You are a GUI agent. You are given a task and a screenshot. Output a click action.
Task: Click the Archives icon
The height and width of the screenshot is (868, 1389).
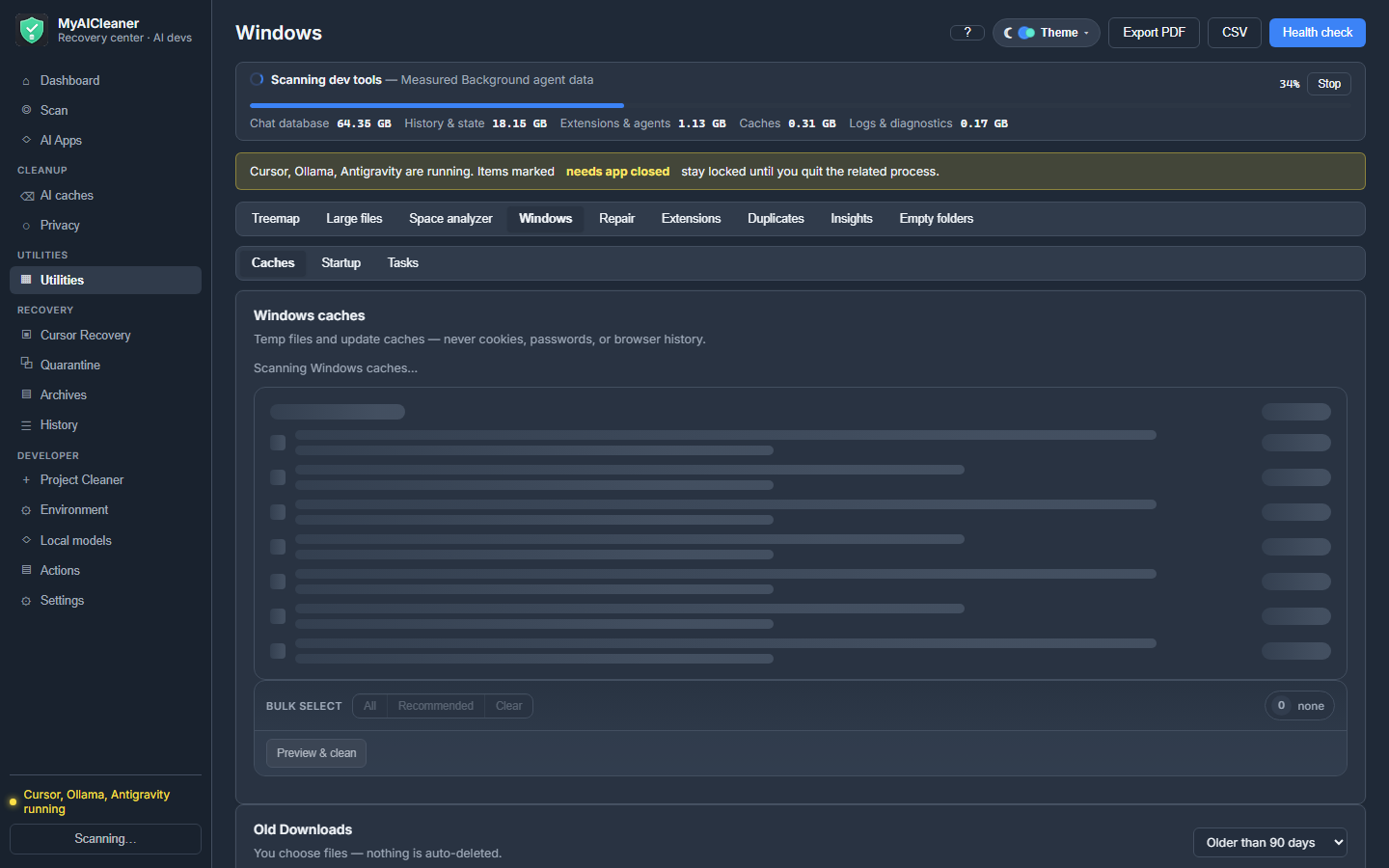click(x=26, y=394)
